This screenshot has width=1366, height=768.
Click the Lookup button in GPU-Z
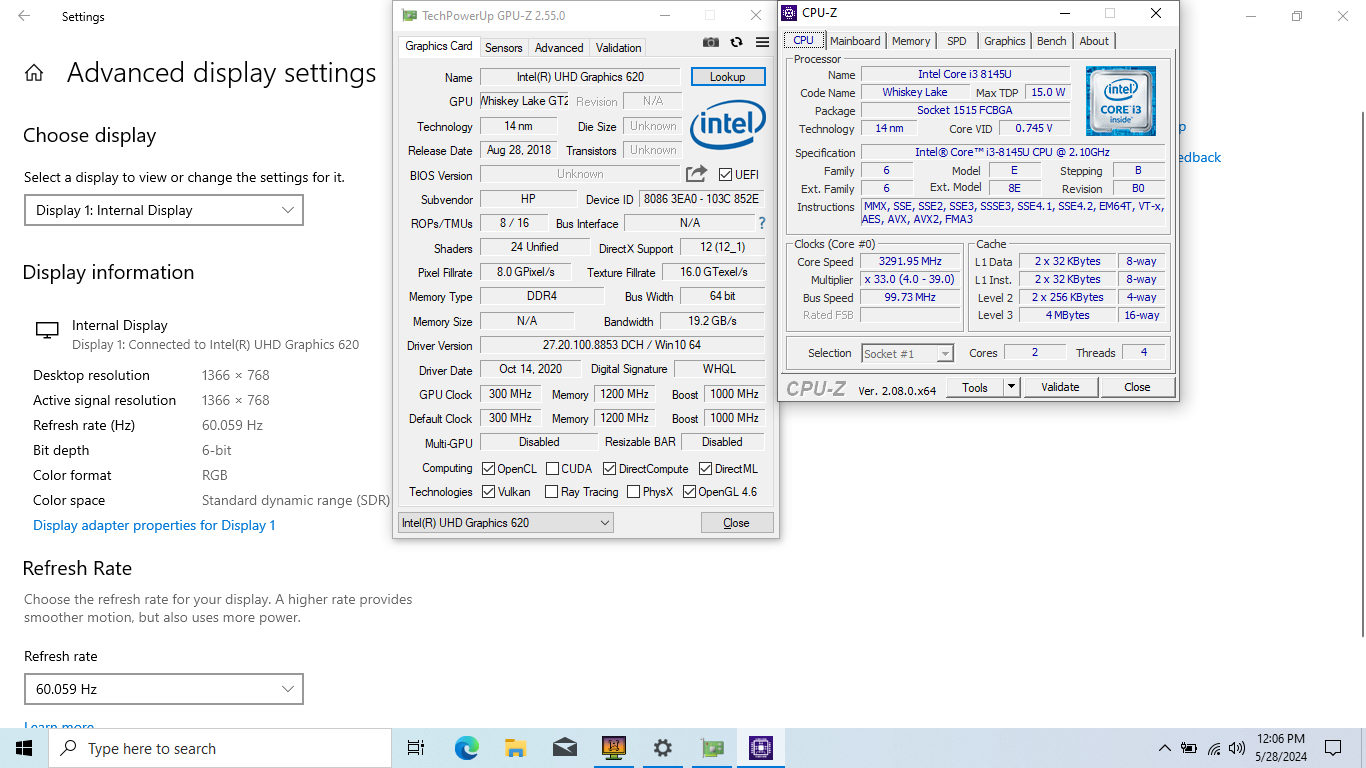727,77
